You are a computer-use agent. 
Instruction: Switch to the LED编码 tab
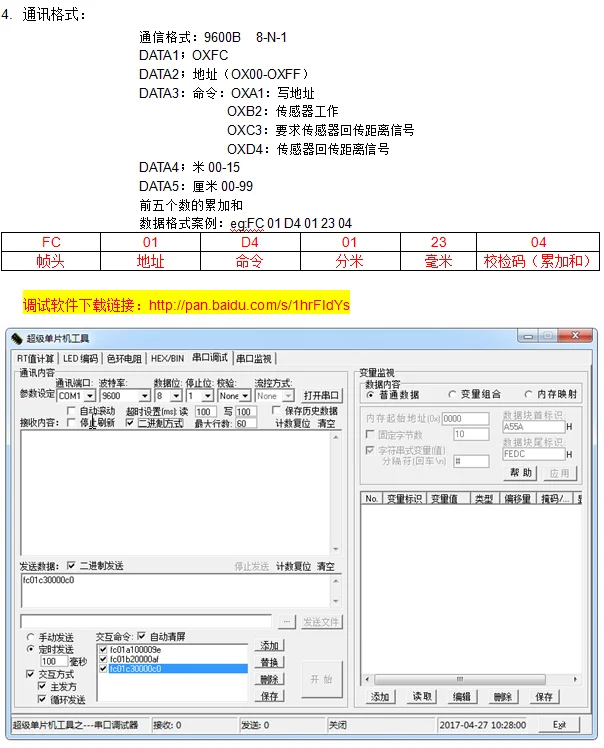(x=80, y=359)
